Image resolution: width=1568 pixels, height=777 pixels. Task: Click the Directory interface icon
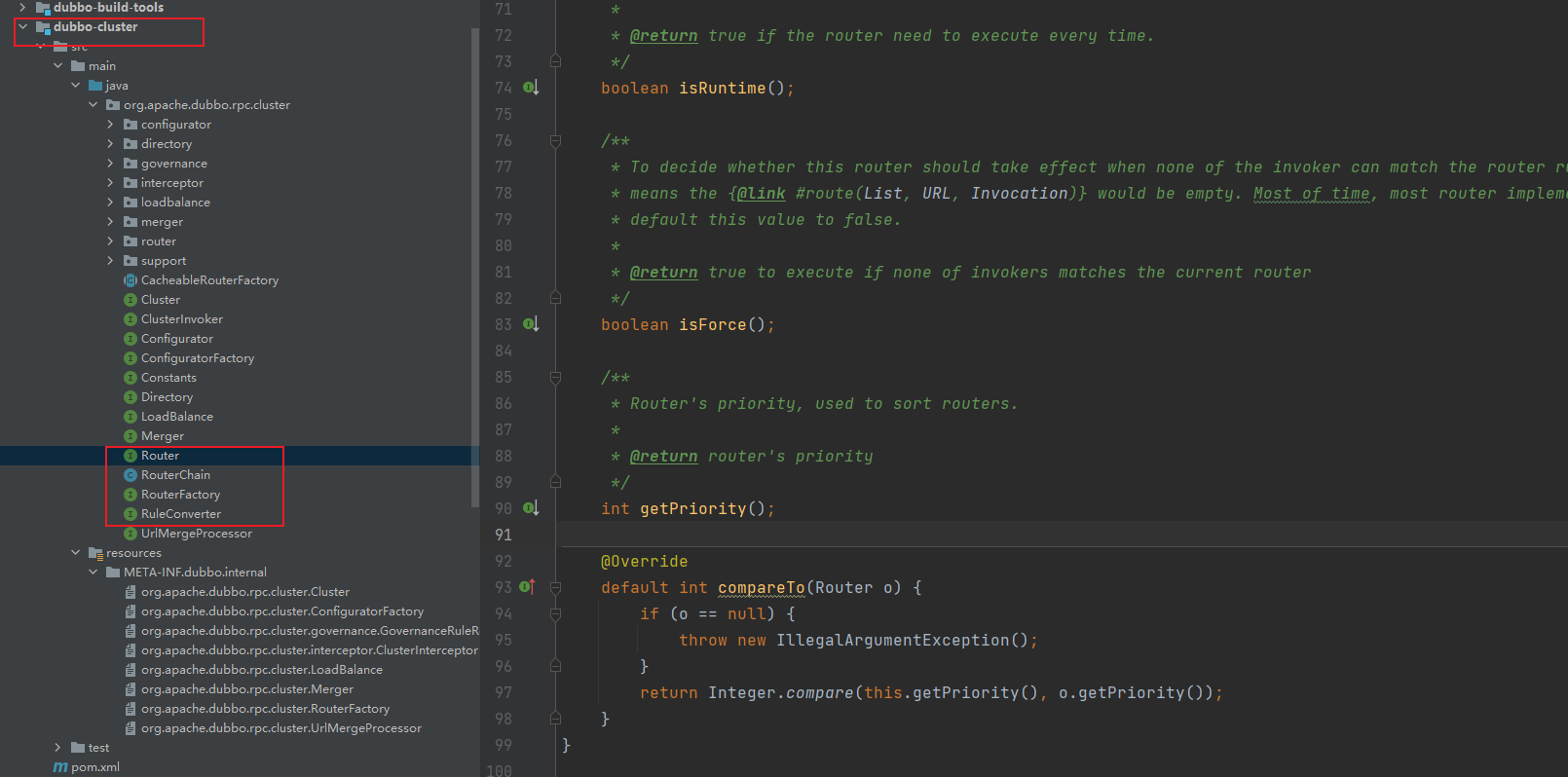(131, 397)
